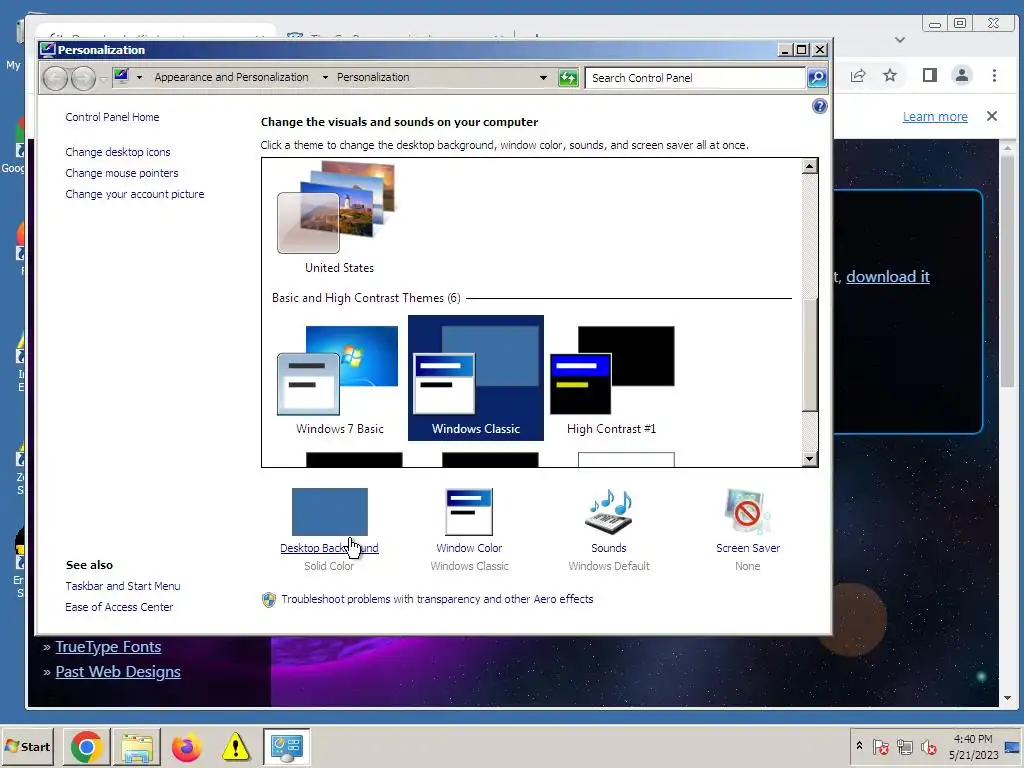Image resolution: width=1024 pixels, height=768 pixels.
Task: Open the address bar history dropdown
Action: 543,77
